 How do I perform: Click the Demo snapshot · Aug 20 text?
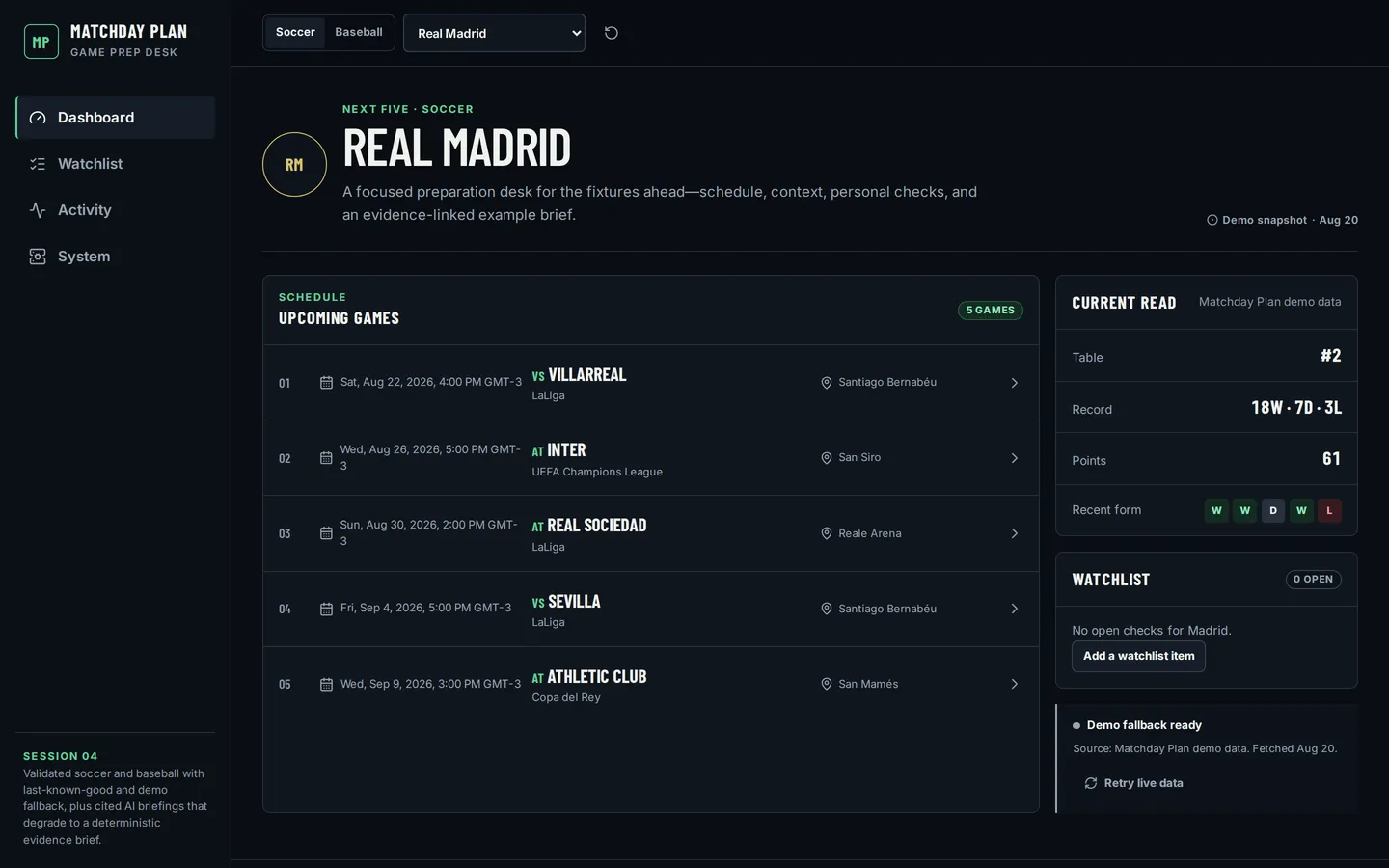(x=1290, y=220)
